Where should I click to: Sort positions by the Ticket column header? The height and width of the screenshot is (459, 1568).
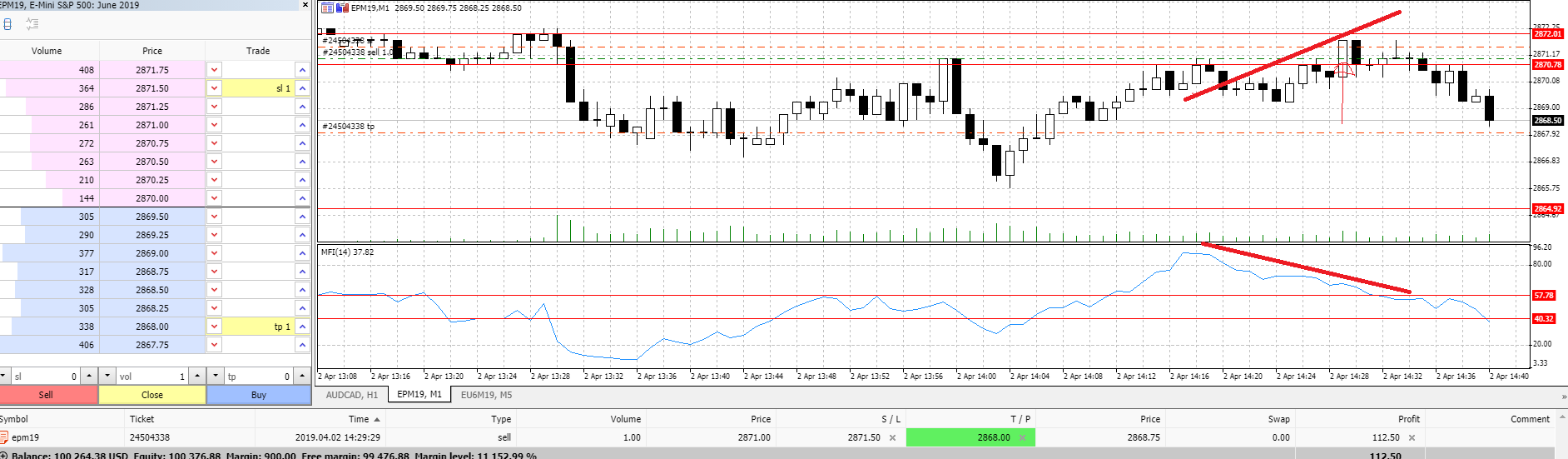(x=190, y=419)
